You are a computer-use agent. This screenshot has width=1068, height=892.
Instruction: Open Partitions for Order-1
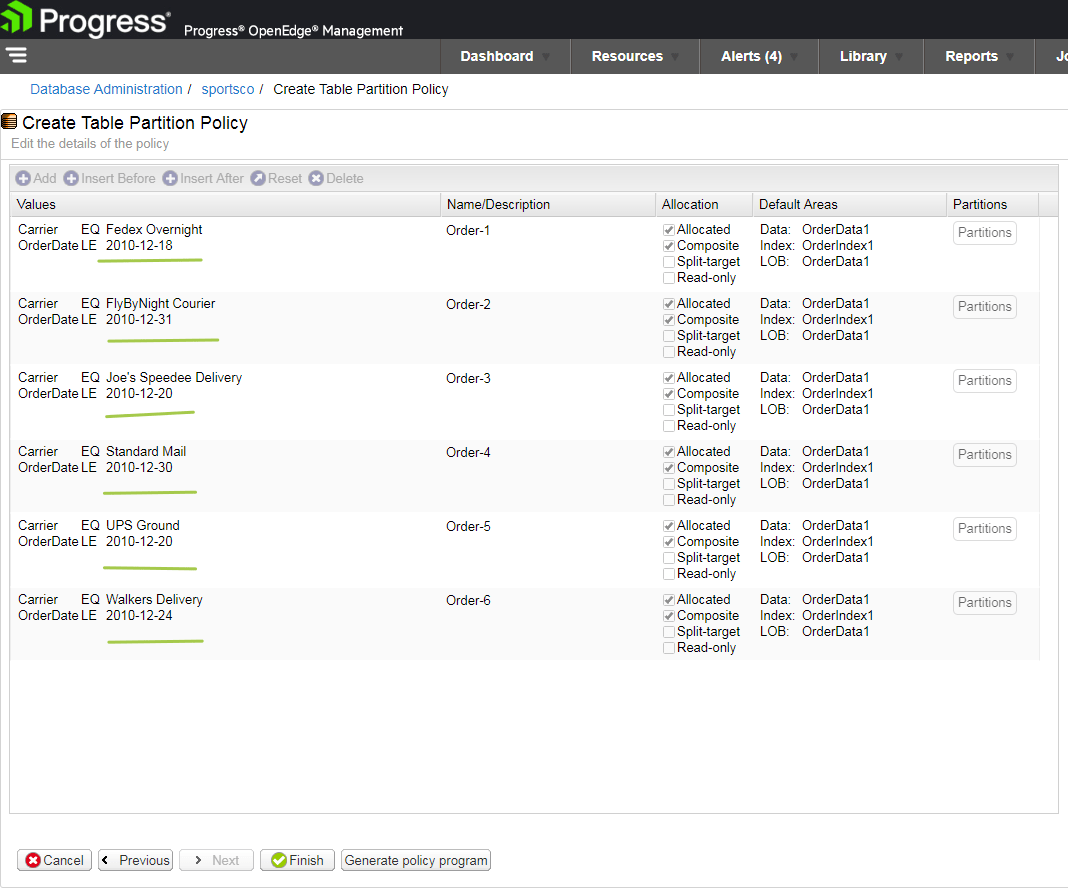(x=984, y=233)
